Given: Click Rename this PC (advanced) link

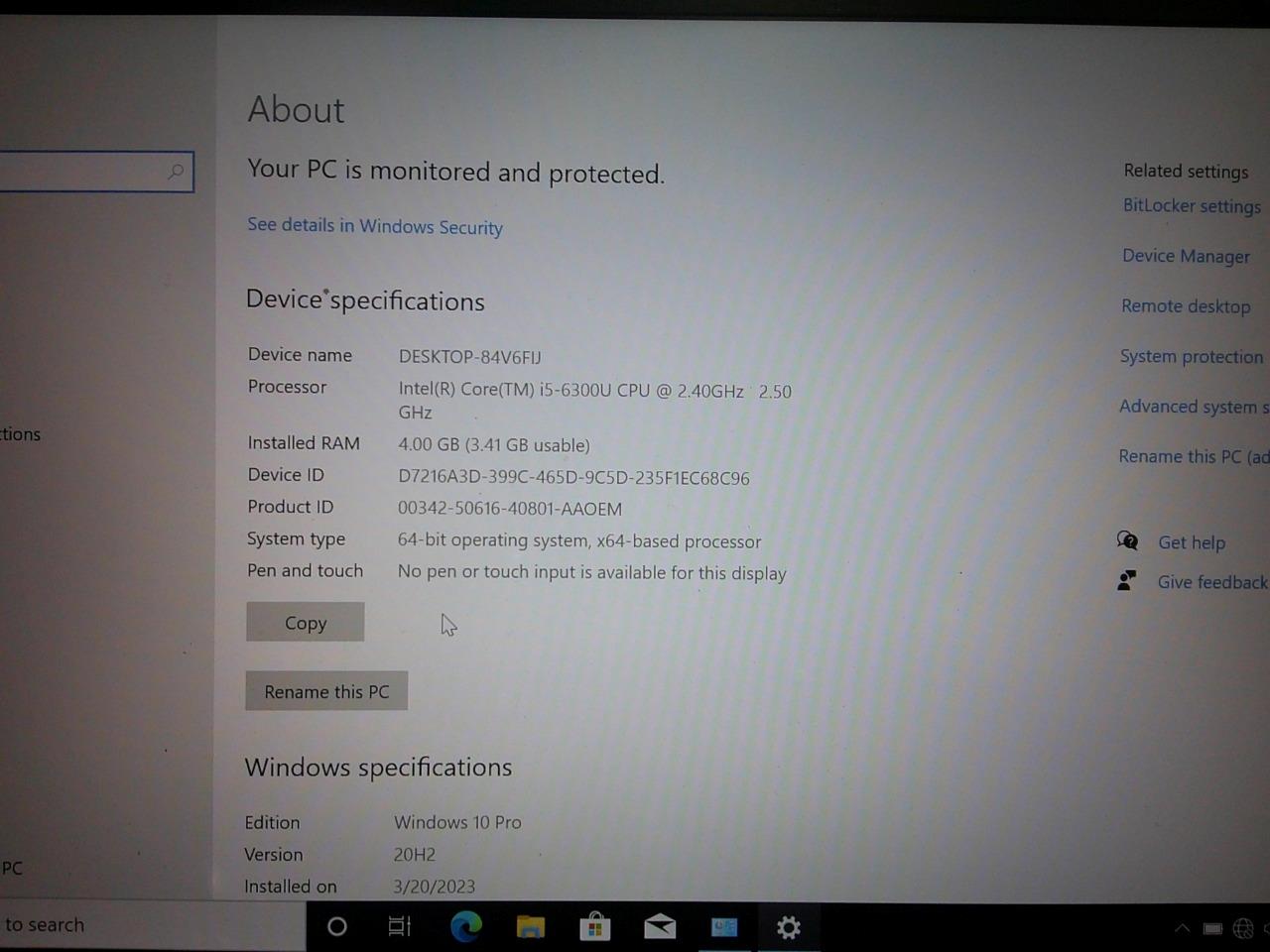Looking at the screenshot, I should click(x=1194, y=456).
